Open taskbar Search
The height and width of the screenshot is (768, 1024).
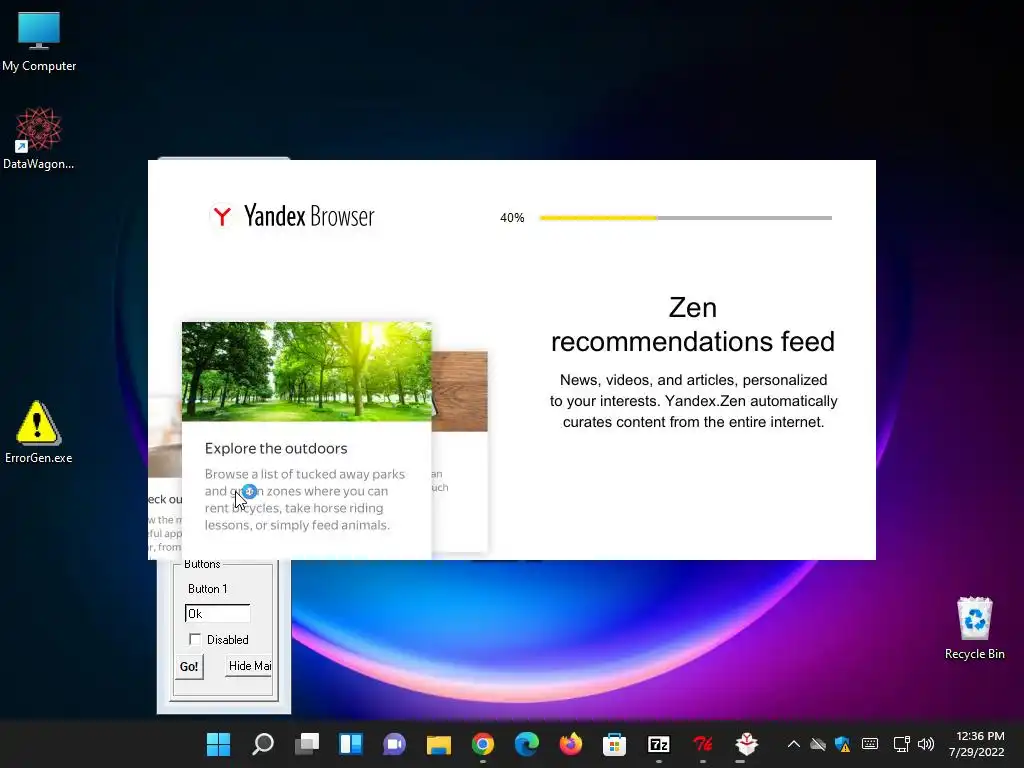263,744
